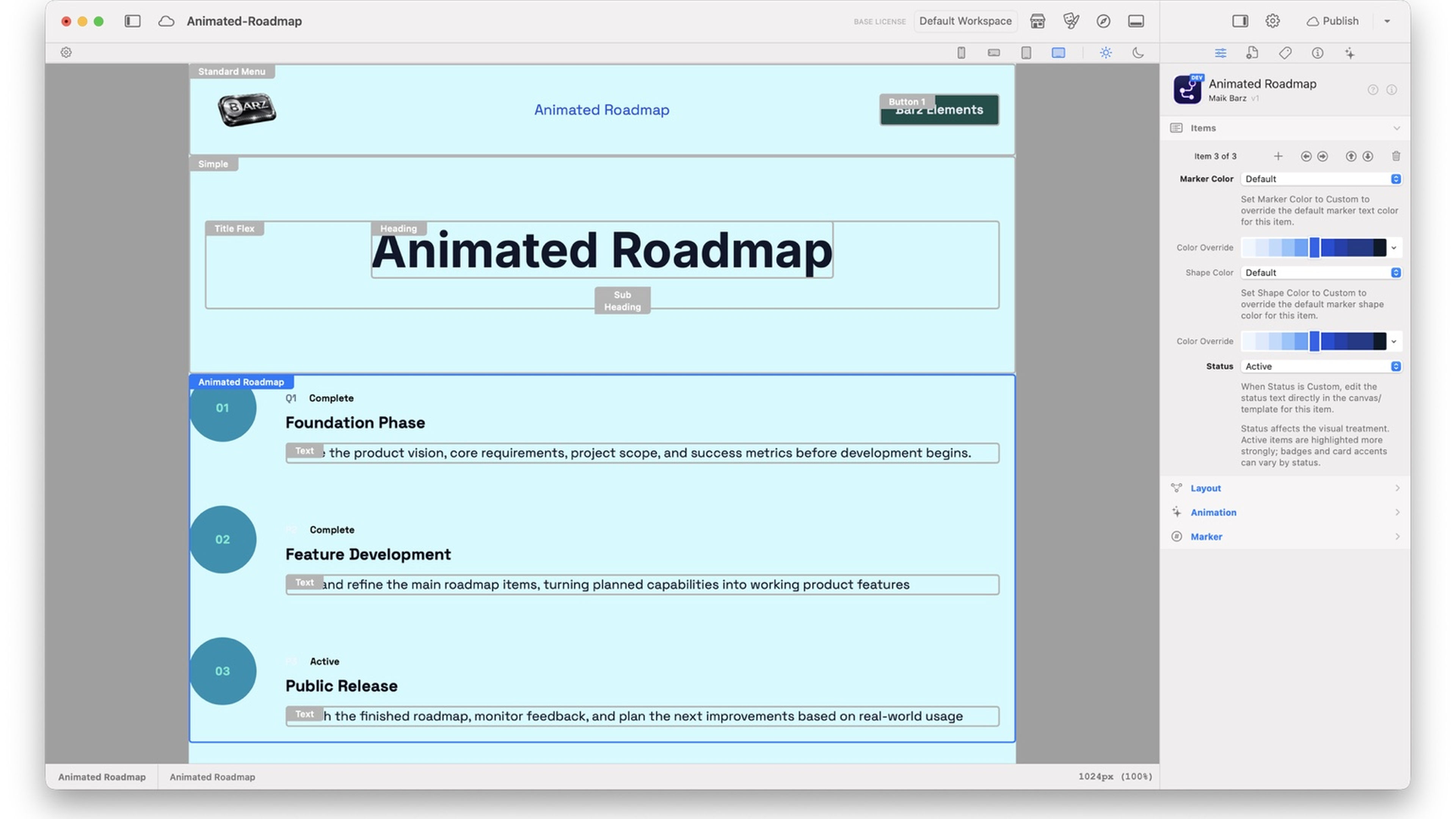
Task: Enable dark mode preview
Action: click(x=1138, y=53)
